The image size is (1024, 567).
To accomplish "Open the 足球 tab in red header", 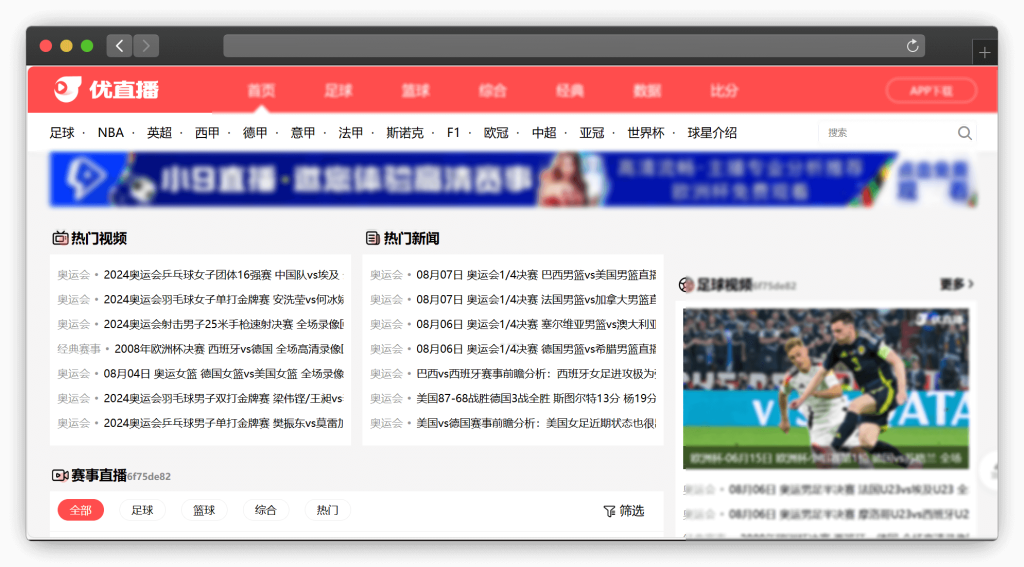I will coord(338,91).
